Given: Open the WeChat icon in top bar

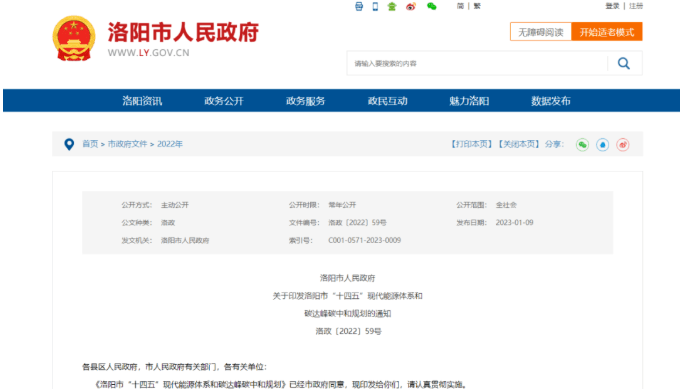Looking at the screenshot, I should point(431,6).
